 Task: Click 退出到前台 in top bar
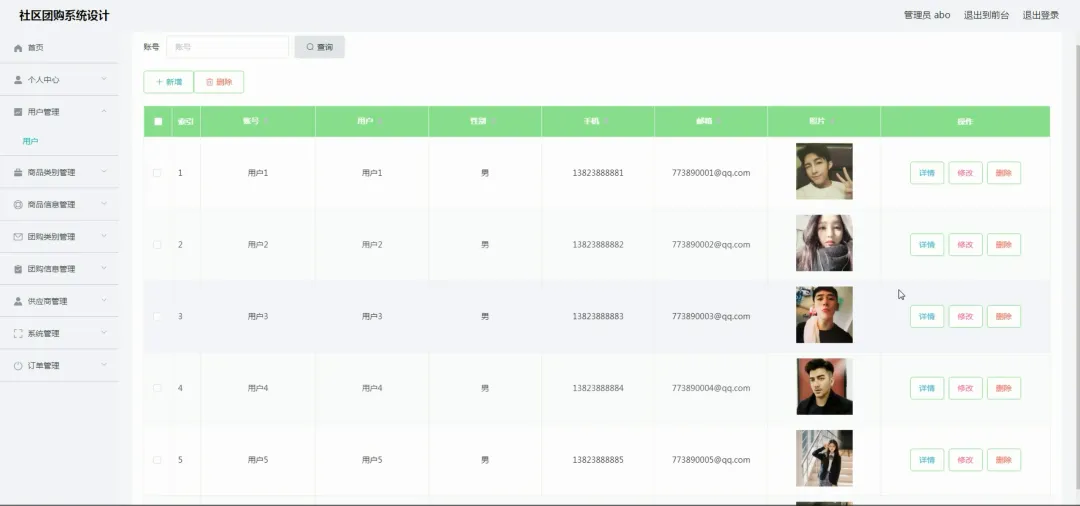(x=986, y=15)
